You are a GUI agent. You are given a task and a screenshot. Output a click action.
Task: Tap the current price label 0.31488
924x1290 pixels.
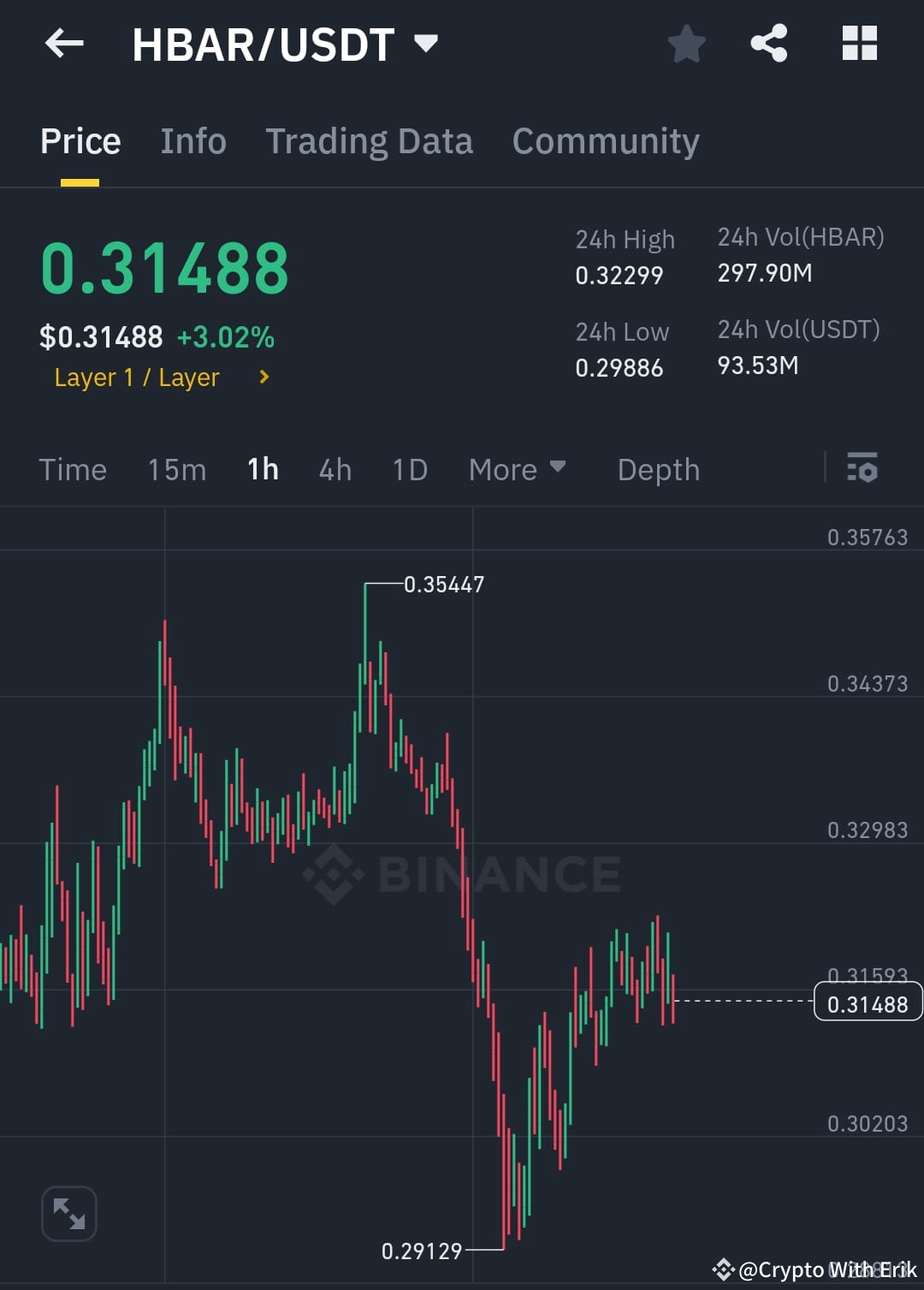click(868, 1002)
